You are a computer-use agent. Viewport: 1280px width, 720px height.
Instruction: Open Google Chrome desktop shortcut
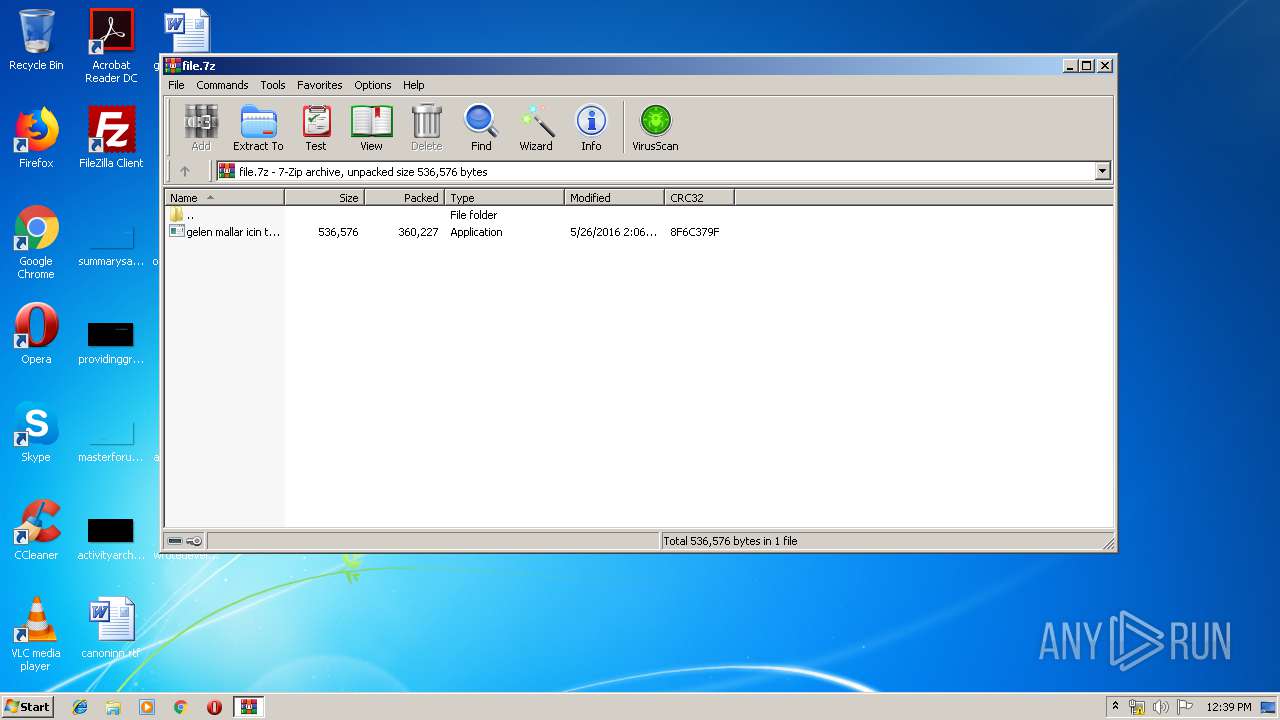[x=36, y=243]
